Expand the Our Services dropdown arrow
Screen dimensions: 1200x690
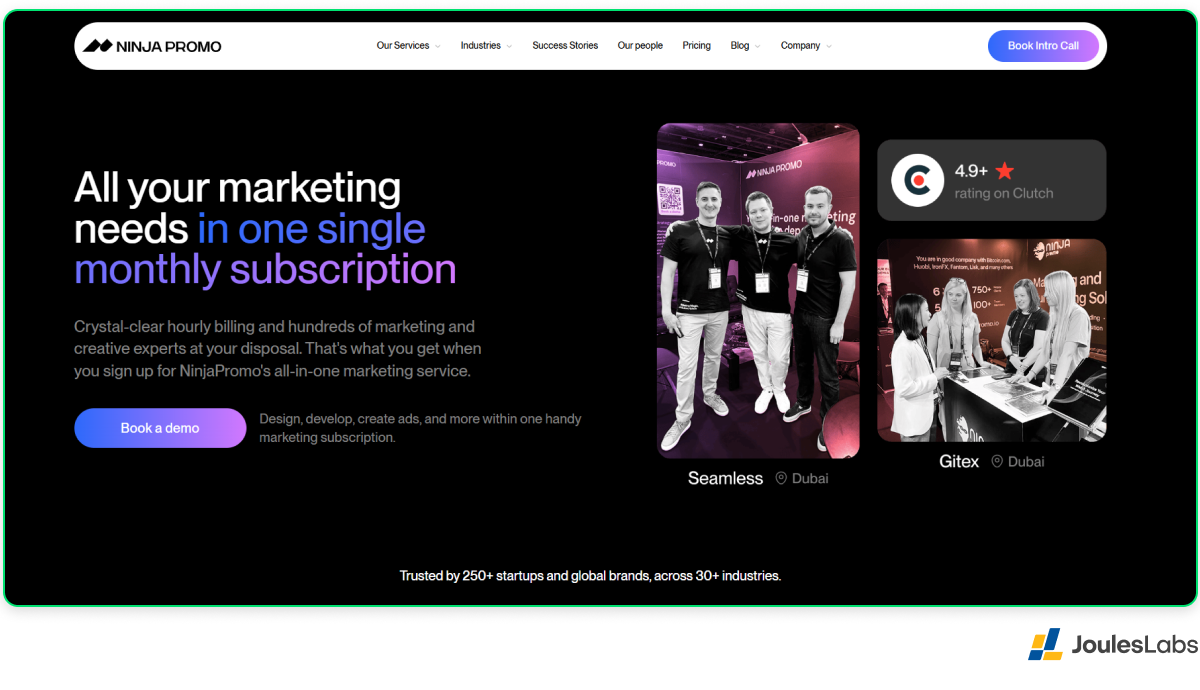(438, 46)
